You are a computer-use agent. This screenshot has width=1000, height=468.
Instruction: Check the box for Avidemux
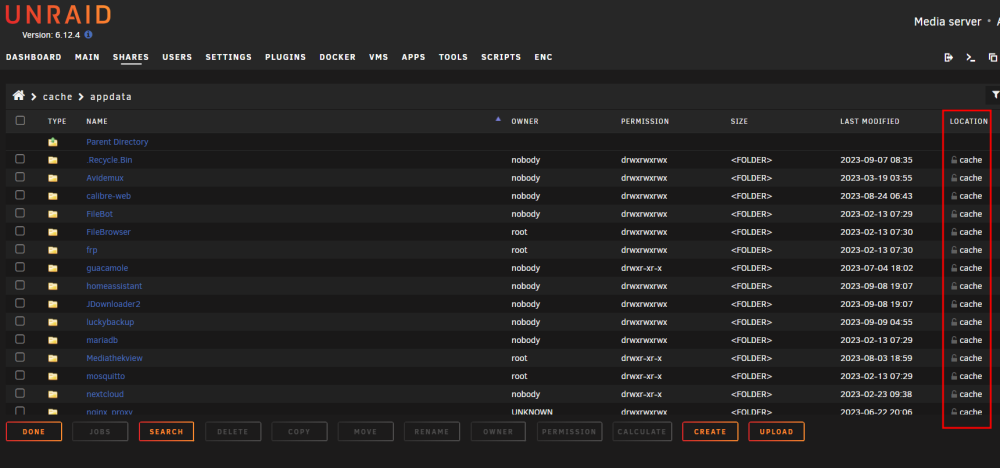pos(20,177)
